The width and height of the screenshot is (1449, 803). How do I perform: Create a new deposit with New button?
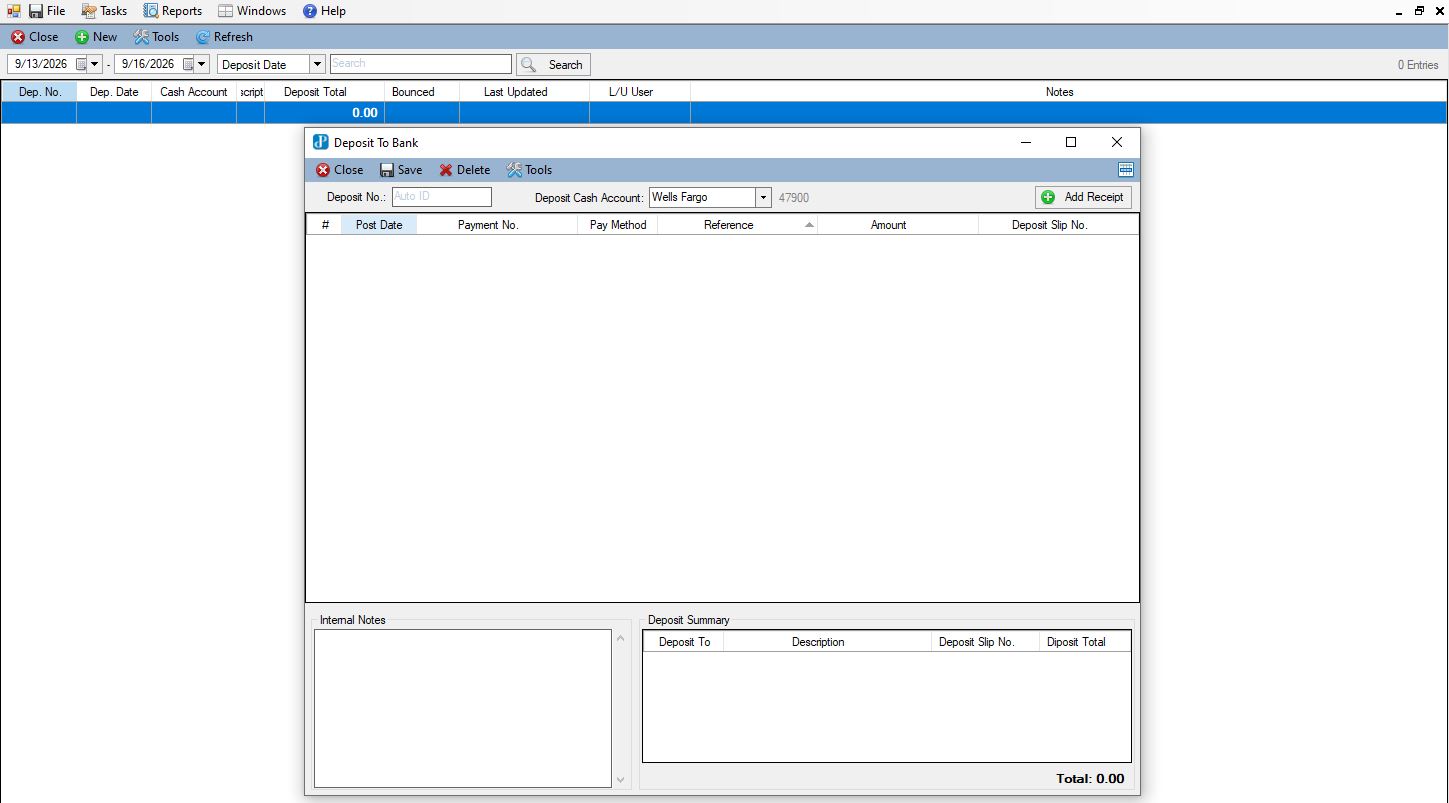point(96,37)
